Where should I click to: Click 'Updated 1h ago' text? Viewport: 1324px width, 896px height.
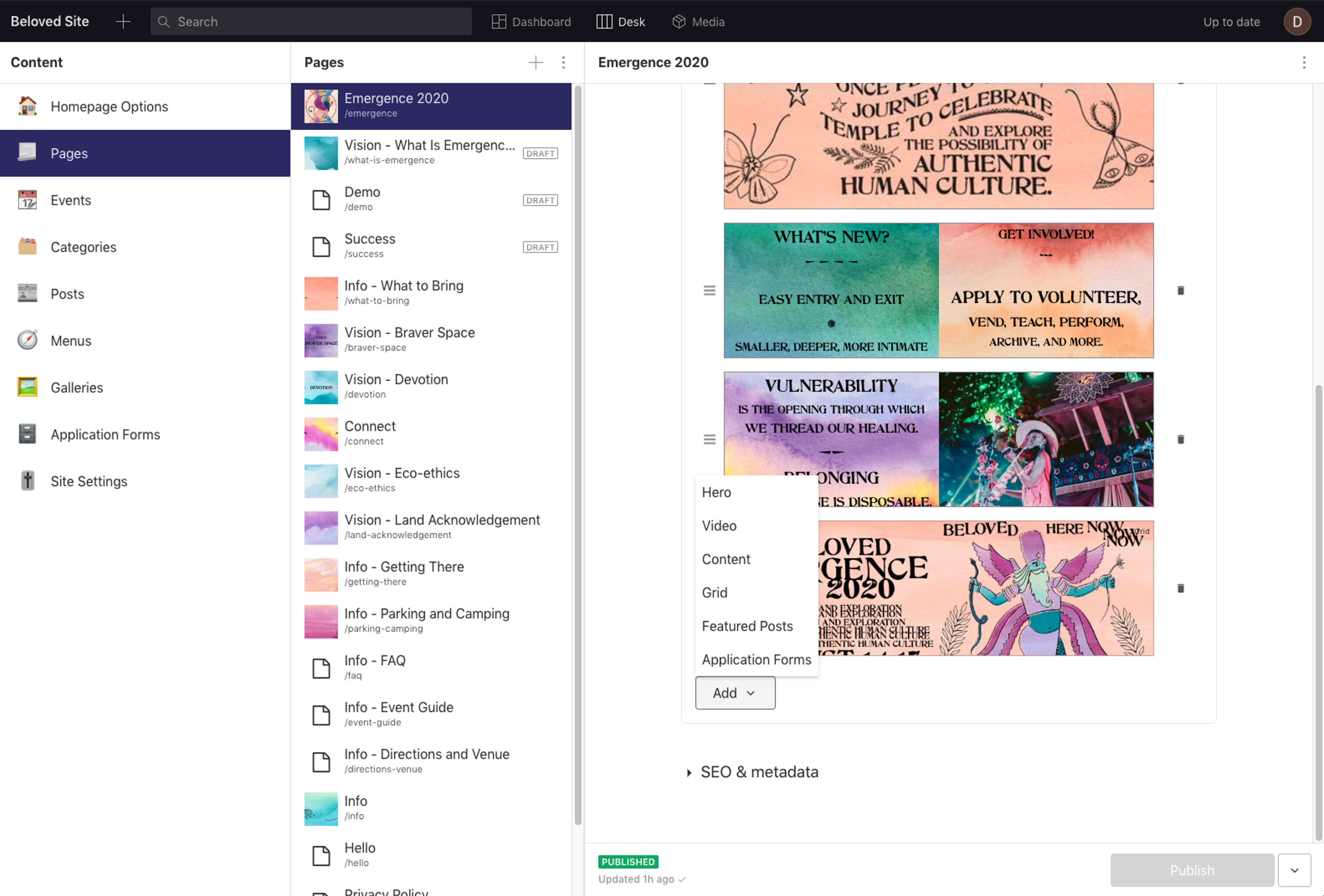click(x=636, y=879)
